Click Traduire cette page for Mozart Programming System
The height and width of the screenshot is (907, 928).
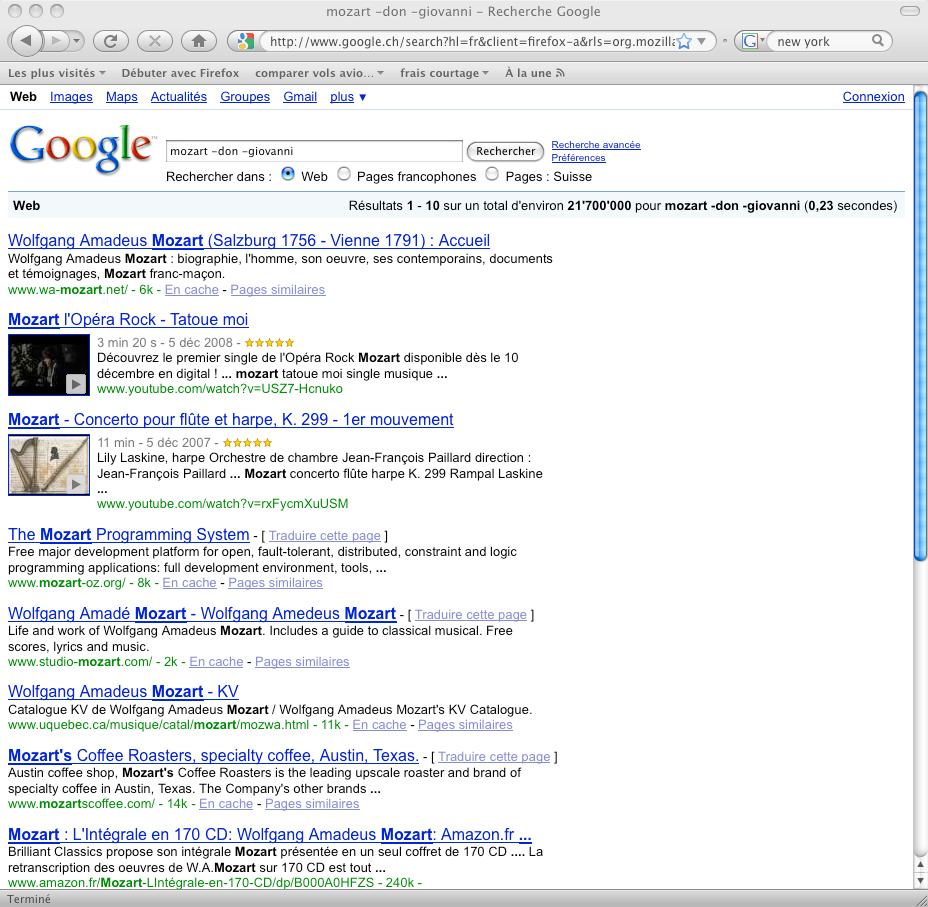click(x=324, y=535)
